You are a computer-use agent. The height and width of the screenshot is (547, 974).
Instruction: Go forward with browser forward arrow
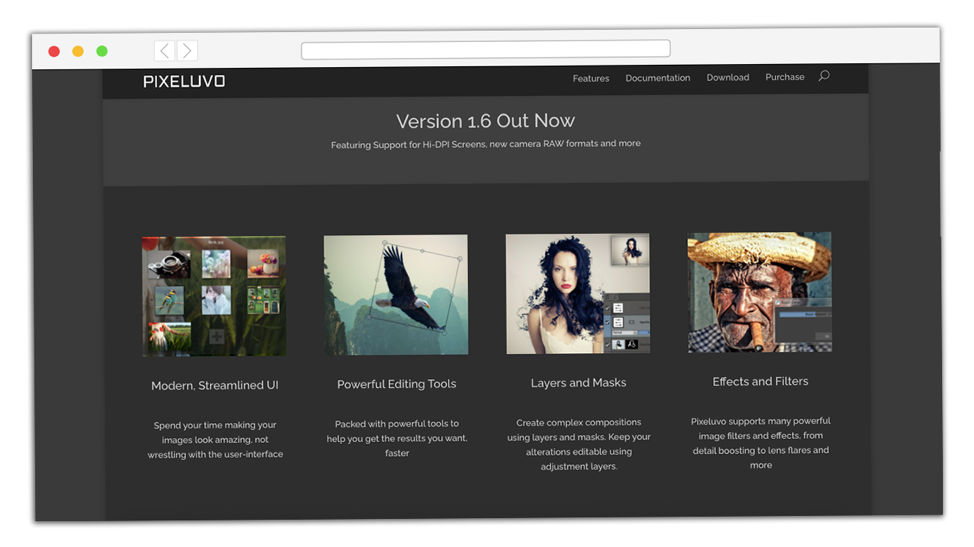point(187,50)
